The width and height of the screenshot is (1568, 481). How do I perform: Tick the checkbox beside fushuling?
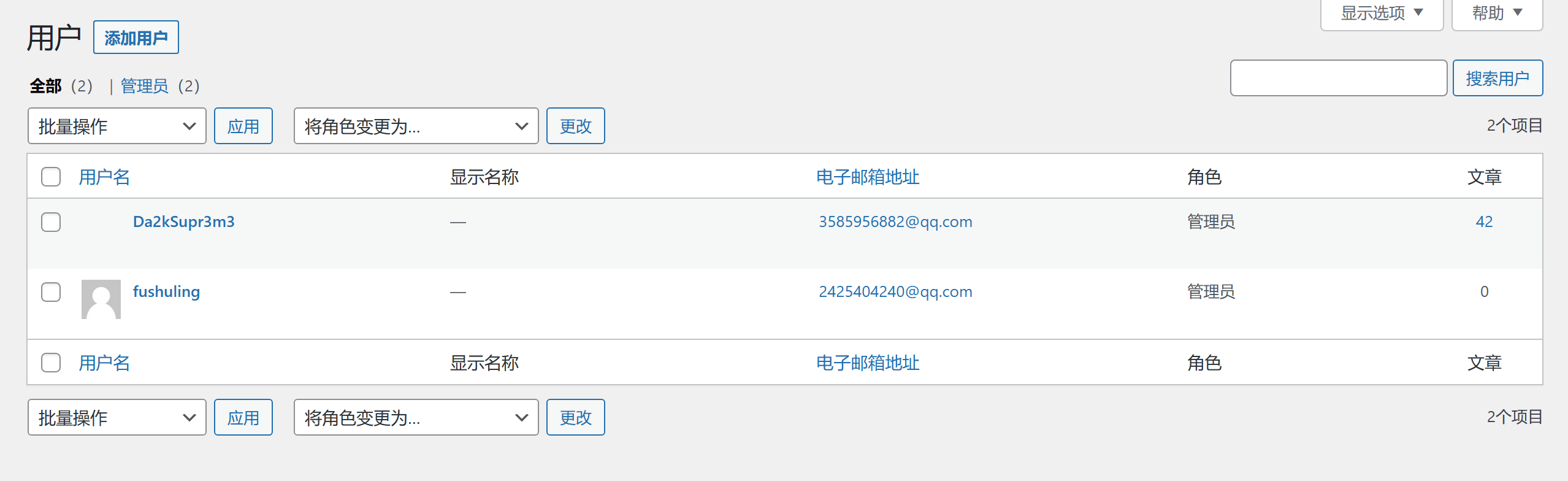pyautogui.click(x=51, y=292)
